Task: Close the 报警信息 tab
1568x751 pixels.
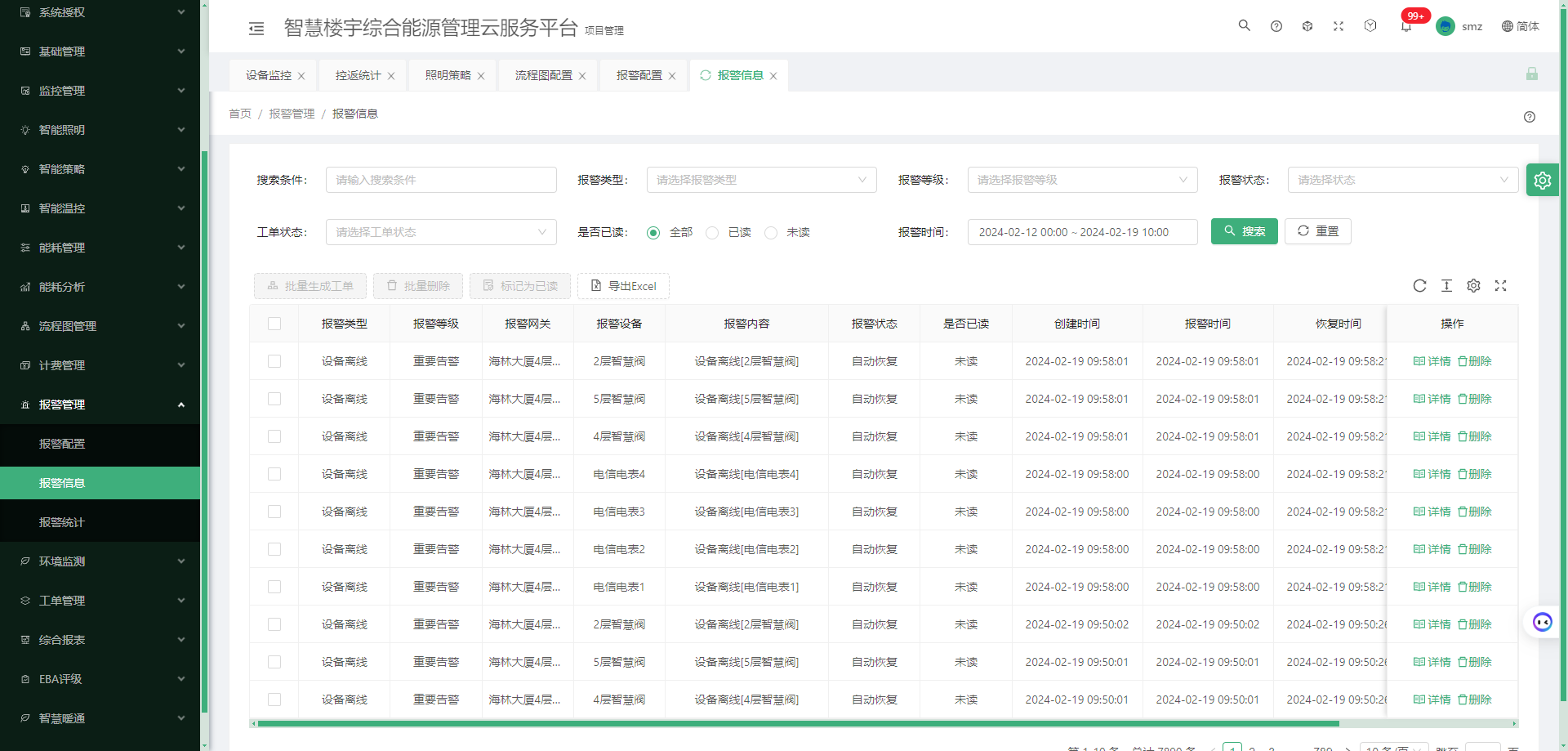Action: click(x=773, y=76)
